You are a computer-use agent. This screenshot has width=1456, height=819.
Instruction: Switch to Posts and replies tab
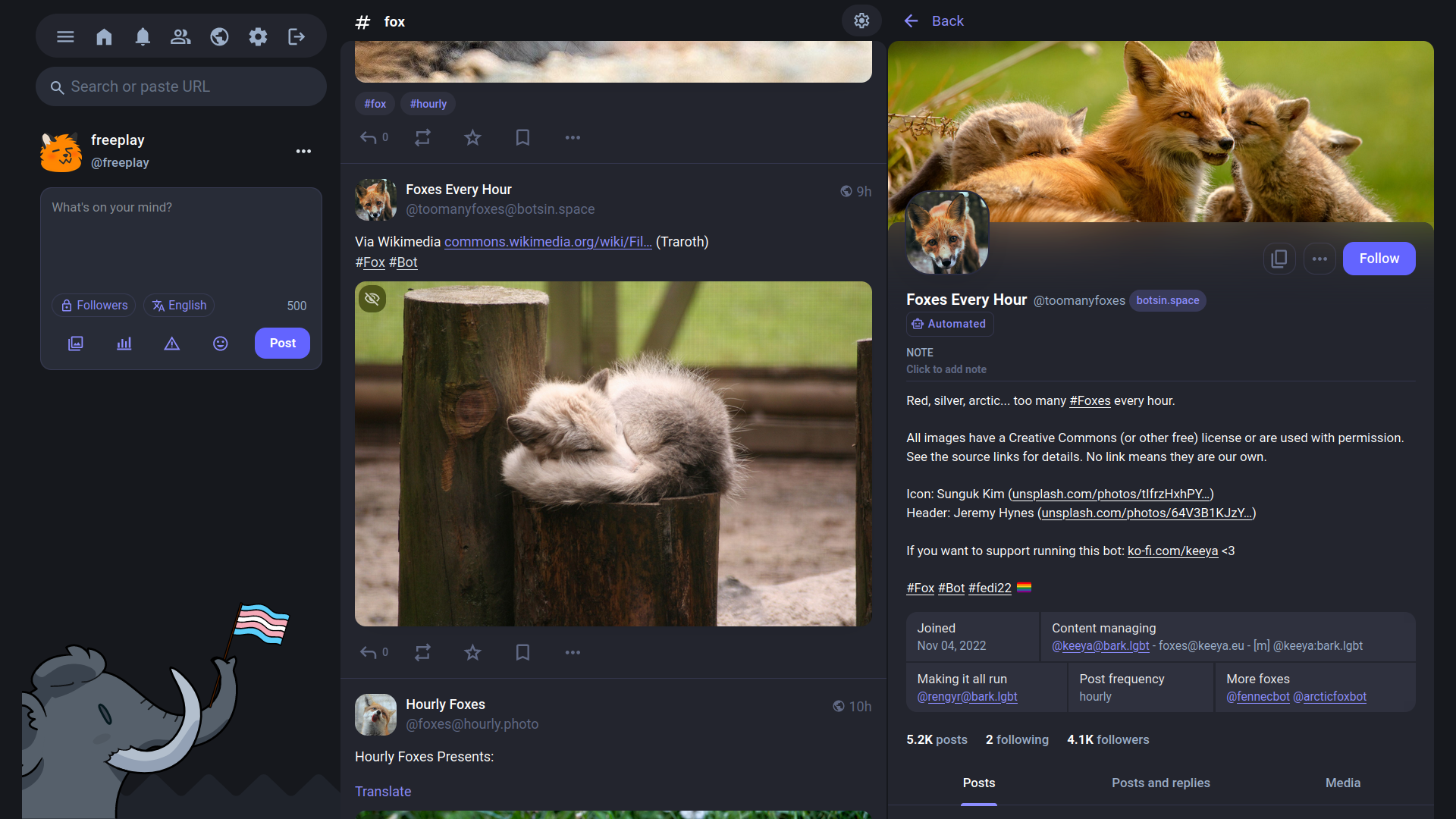[1160, 783]
